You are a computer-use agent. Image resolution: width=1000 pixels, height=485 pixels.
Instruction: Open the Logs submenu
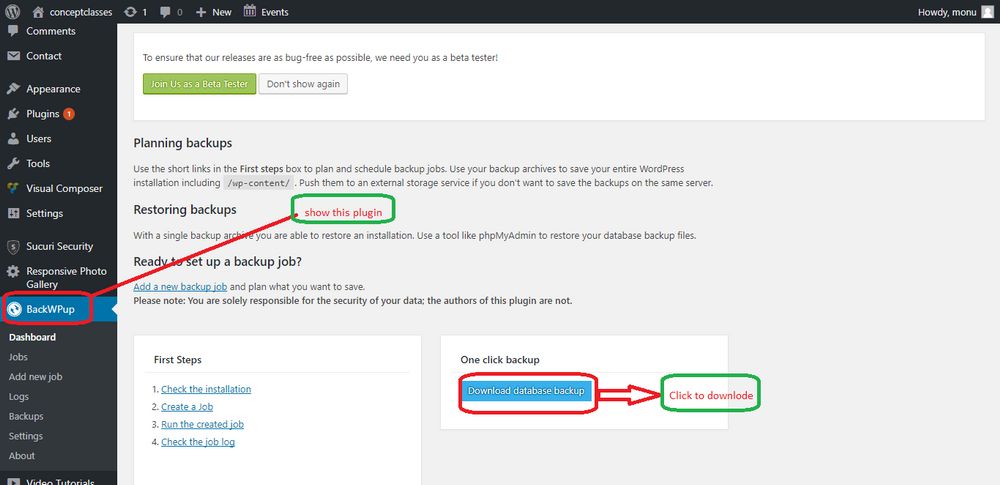tap(19, 396)
